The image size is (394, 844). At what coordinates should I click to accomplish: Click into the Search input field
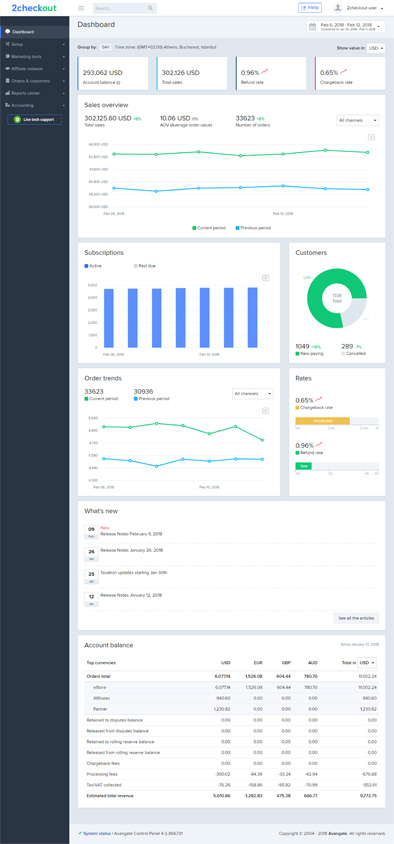click(119, 9)
